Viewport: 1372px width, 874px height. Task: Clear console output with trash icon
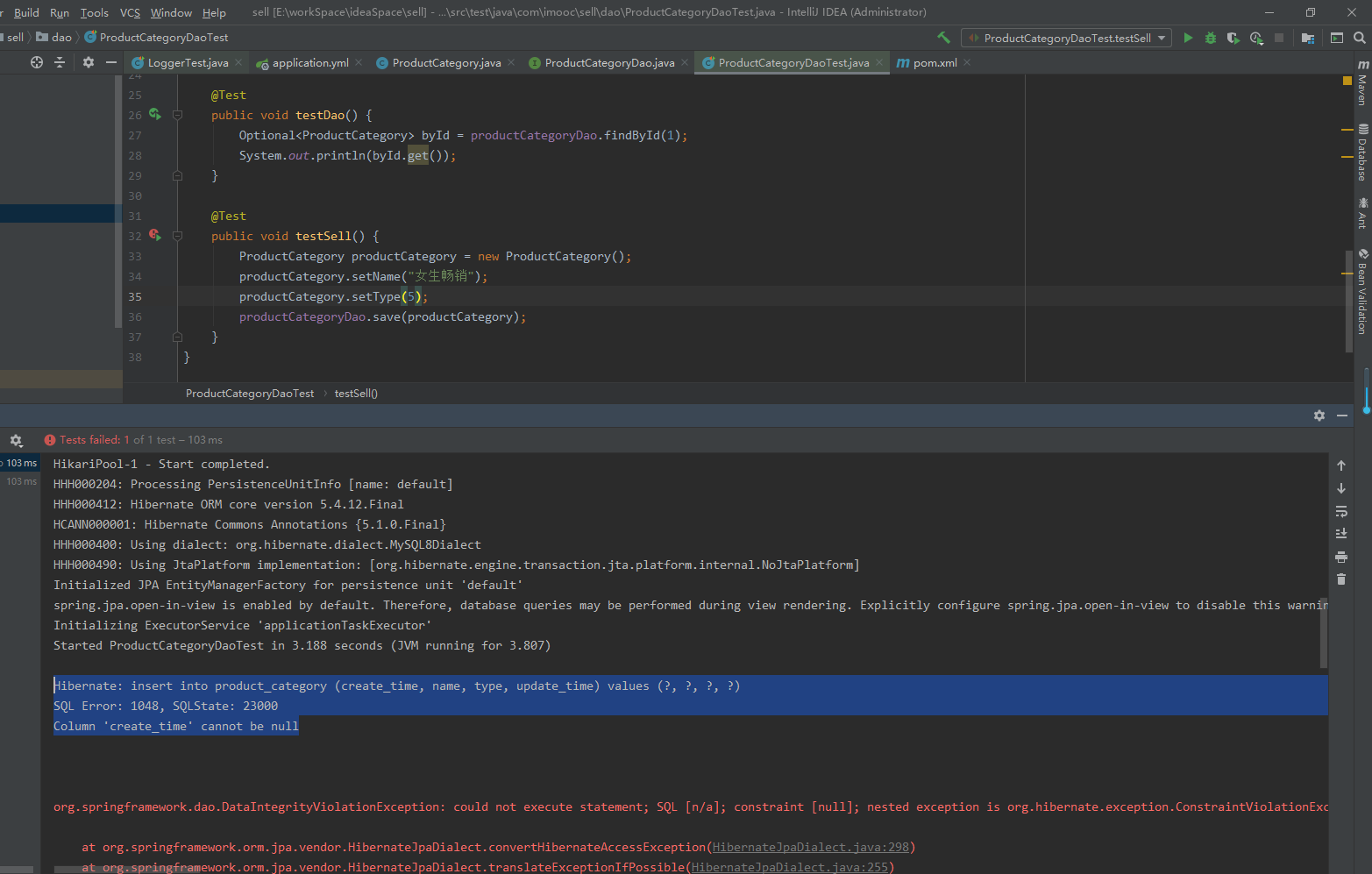(1341, 579)
